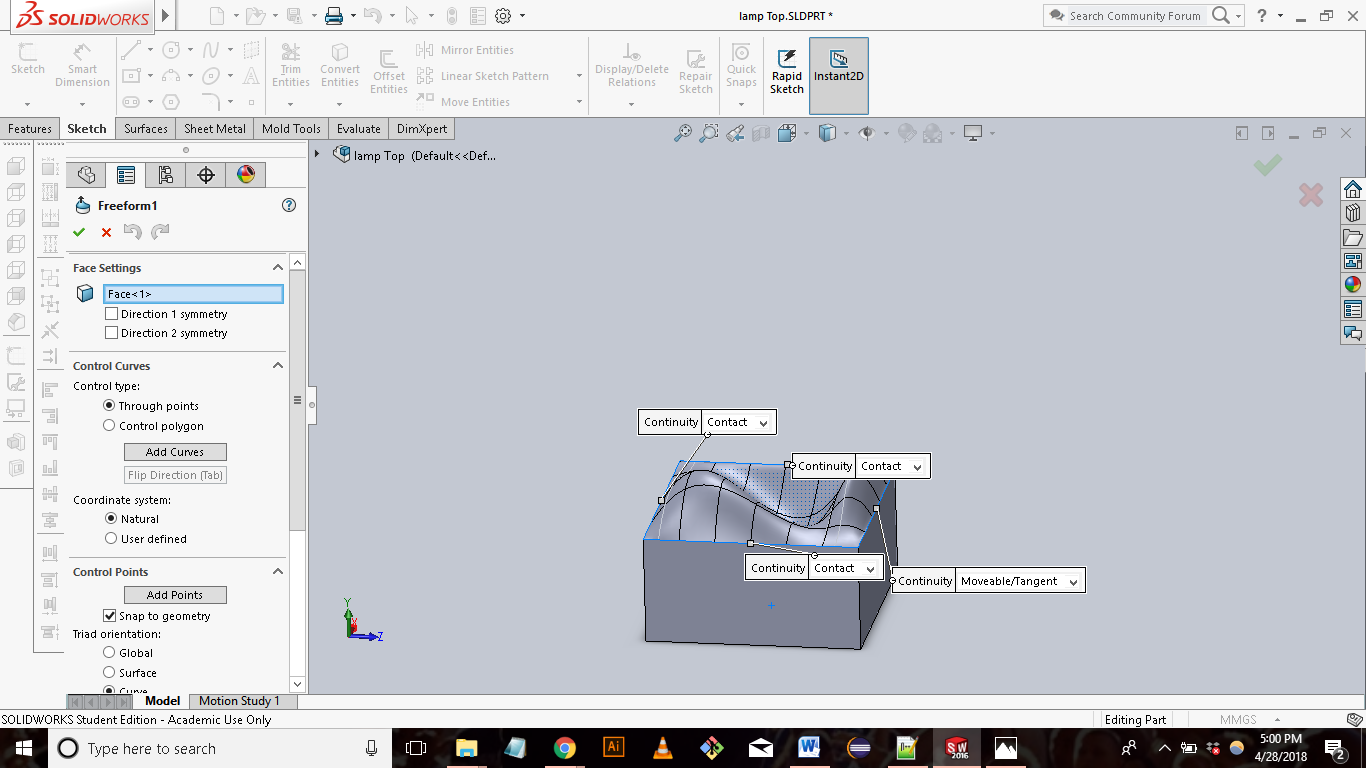Viewport: 1366px width, 768px height.
Task: Enable Direction 2 symmetry checkbox
Action: 112,333
